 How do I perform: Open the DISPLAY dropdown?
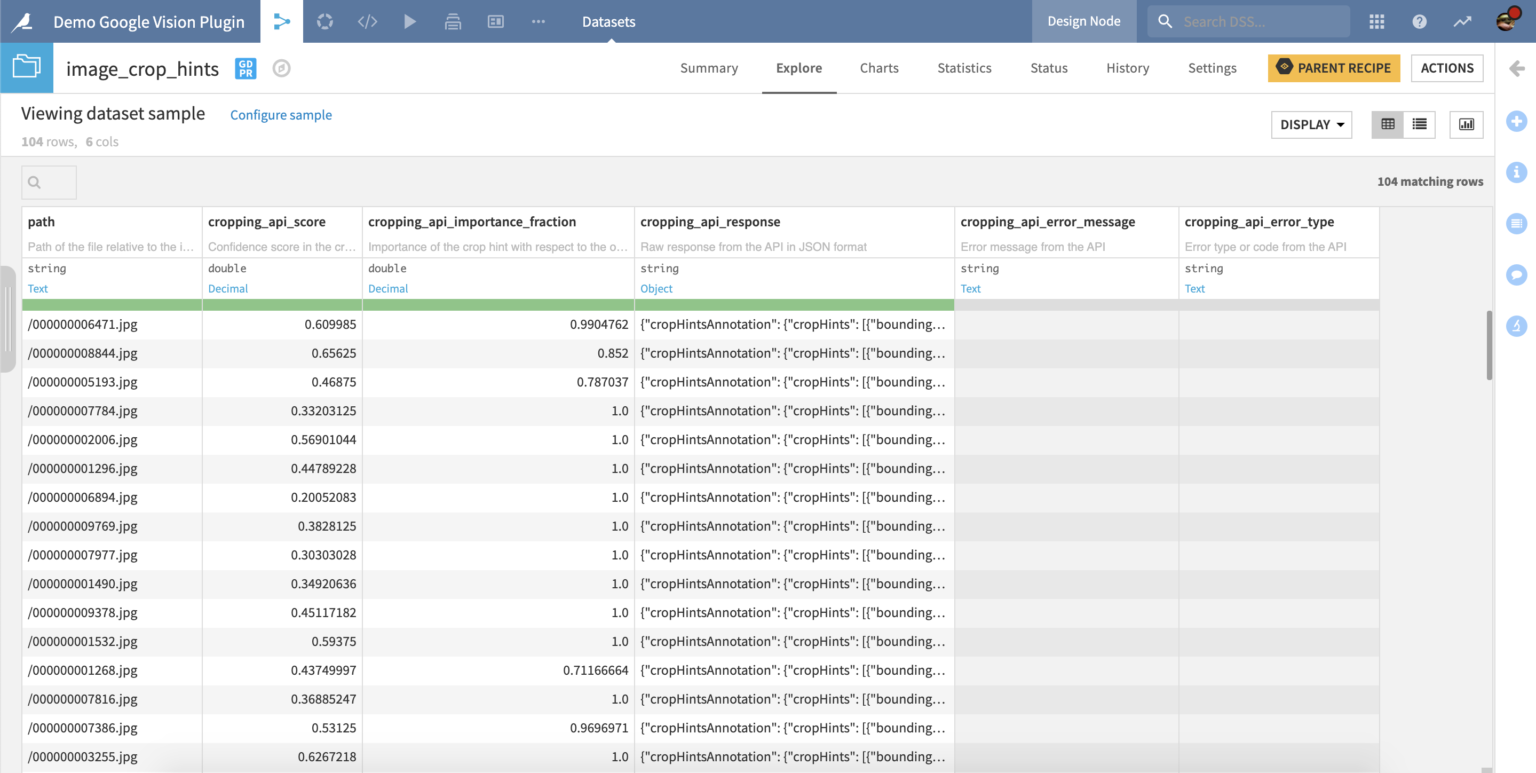point(1311,124)
